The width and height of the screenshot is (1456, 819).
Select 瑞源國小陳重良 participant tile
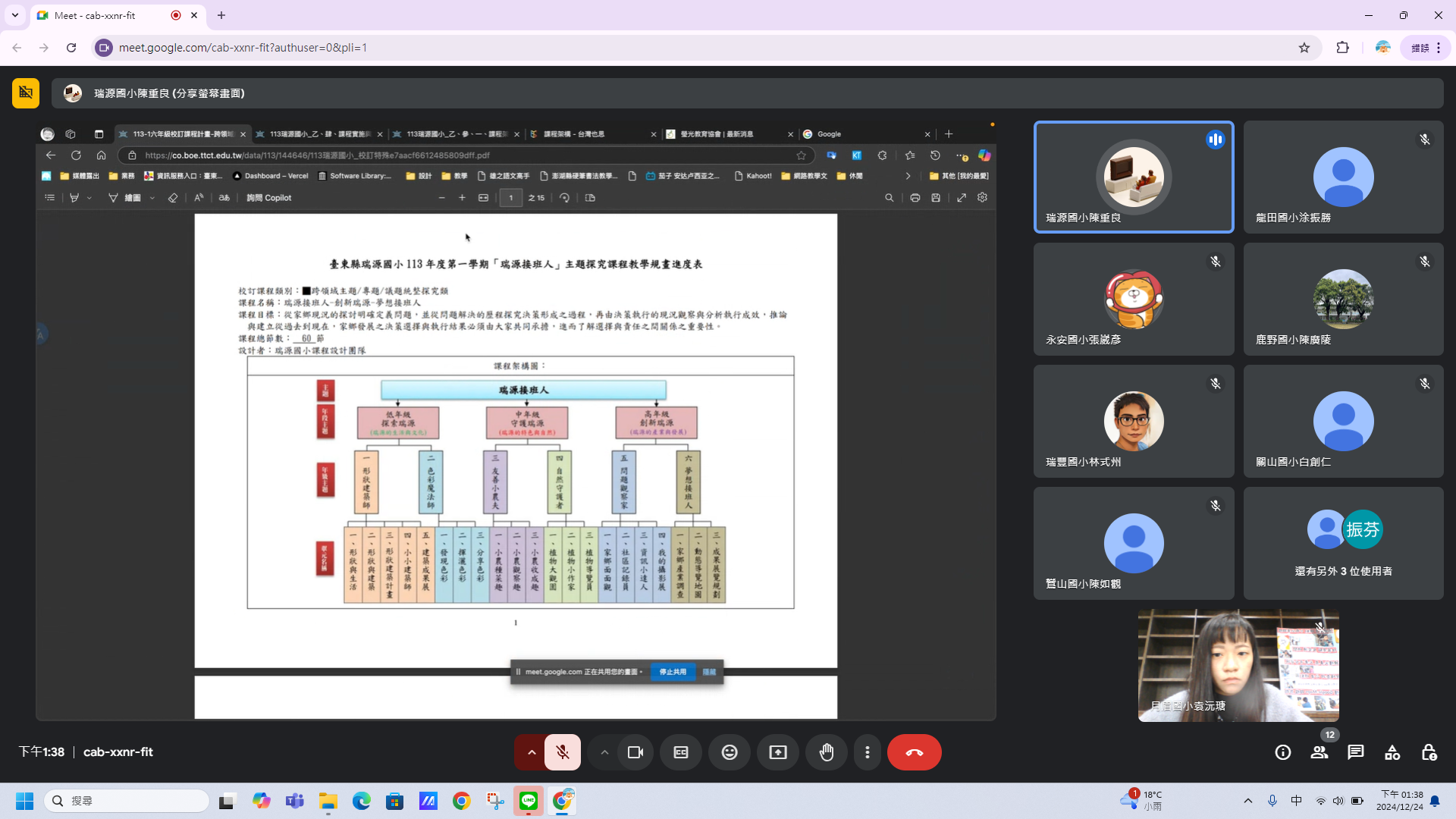point(1134,177)
